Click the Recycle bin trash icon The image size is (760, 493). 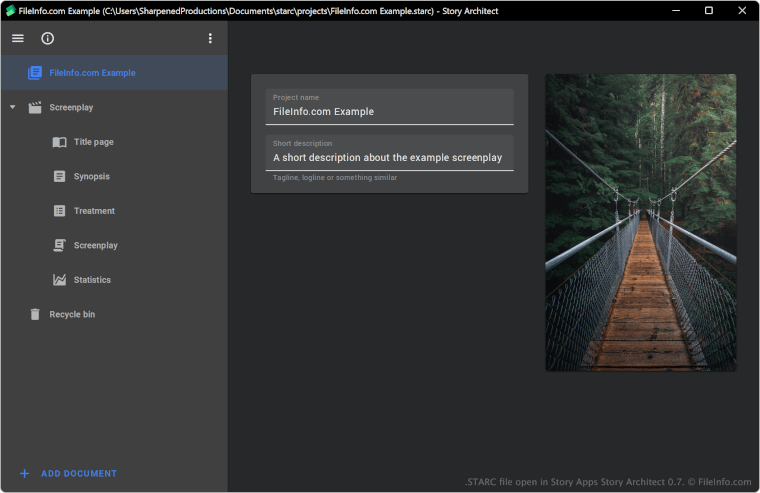coord(35,314)
